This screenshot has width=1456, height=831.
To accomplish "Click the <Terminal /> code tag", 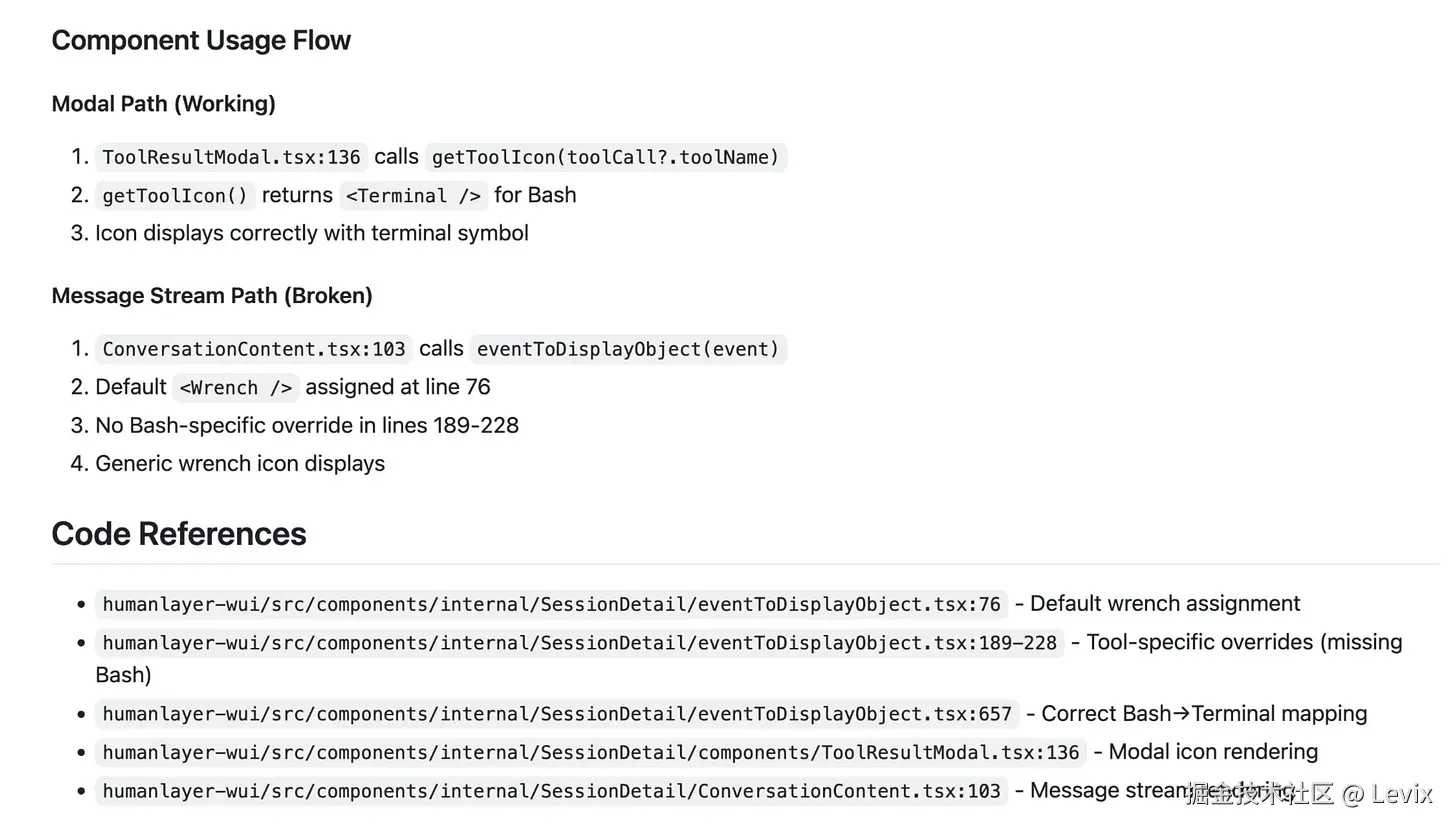I will [413, 195].
